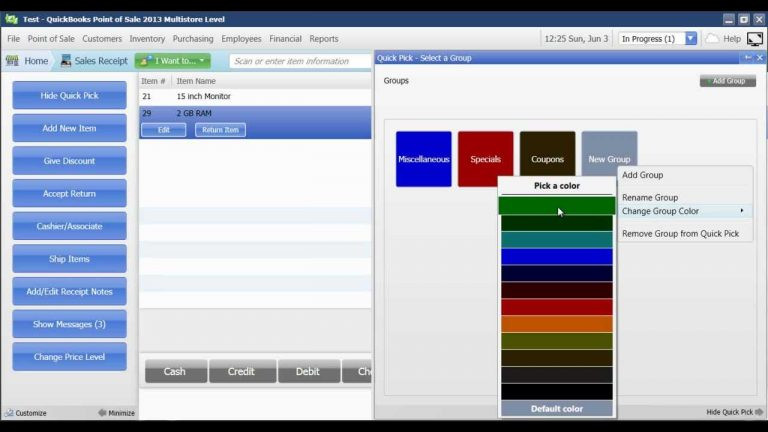Viewport: 768px width, 432px height.
Task: Pick the charcoal gray color swatch
Action: pos(557,375)
